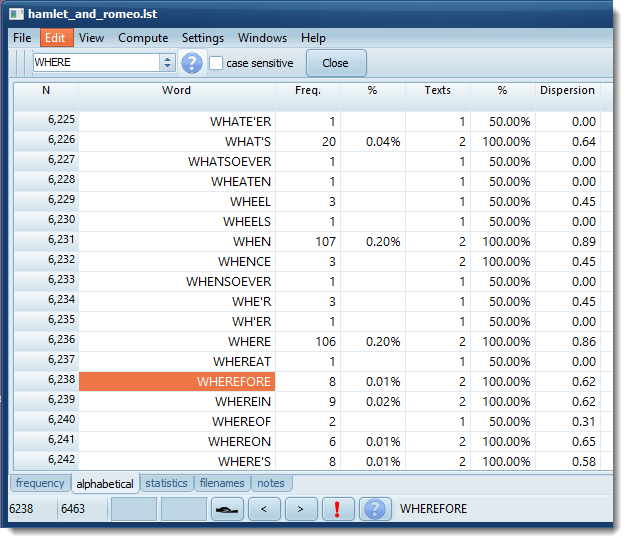Select the word WHERE in the Word column

[250, 342]
